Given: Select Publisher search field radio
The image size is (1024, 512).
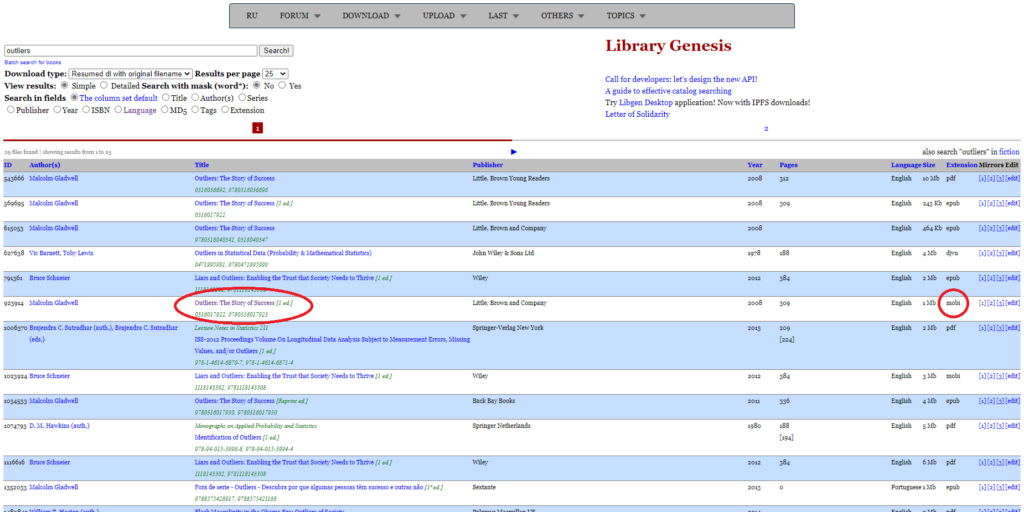Looking at the screenshot, I should click(10, 110).
